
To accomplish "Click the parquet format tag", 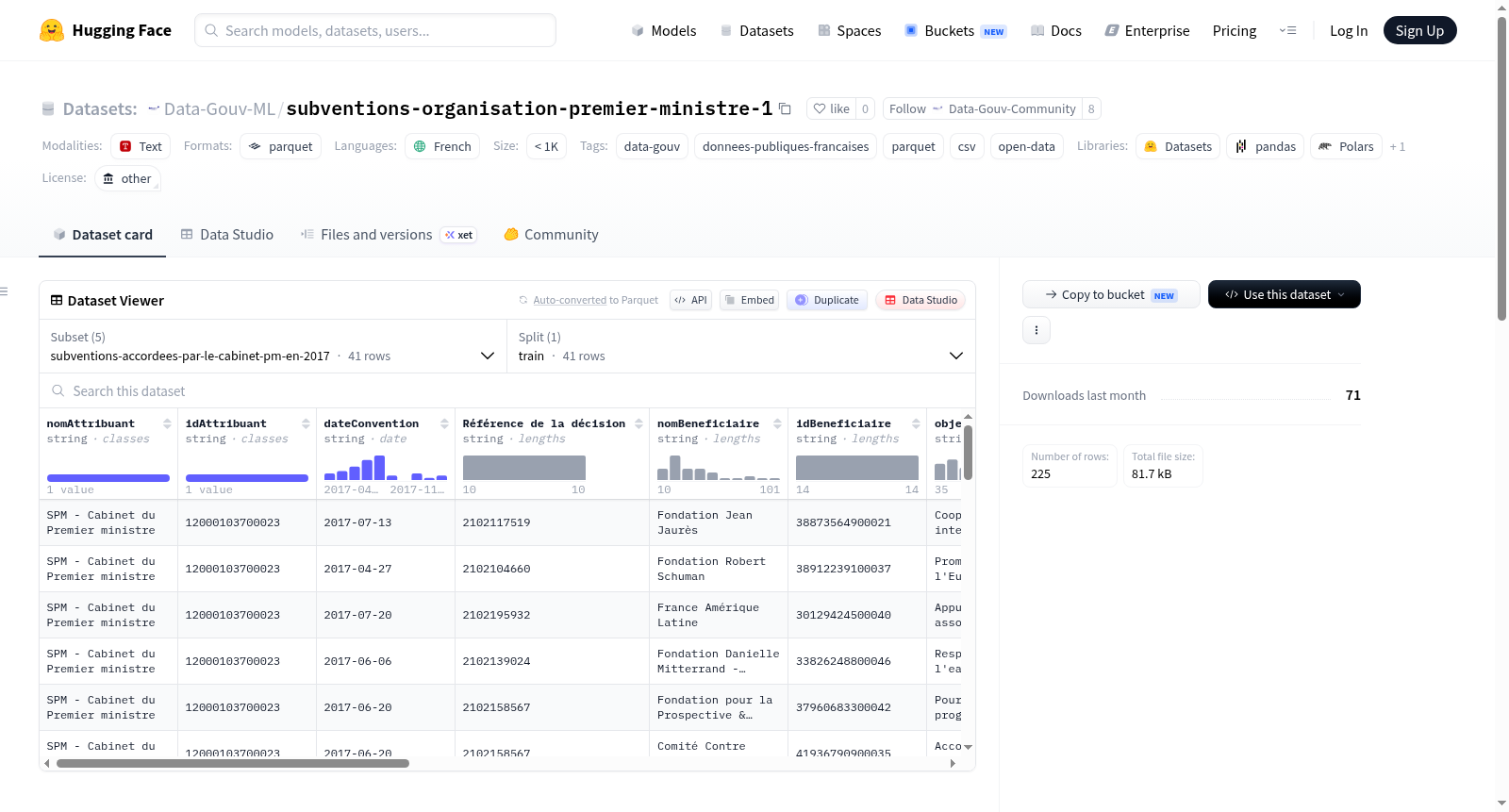I will pos(280,146).
